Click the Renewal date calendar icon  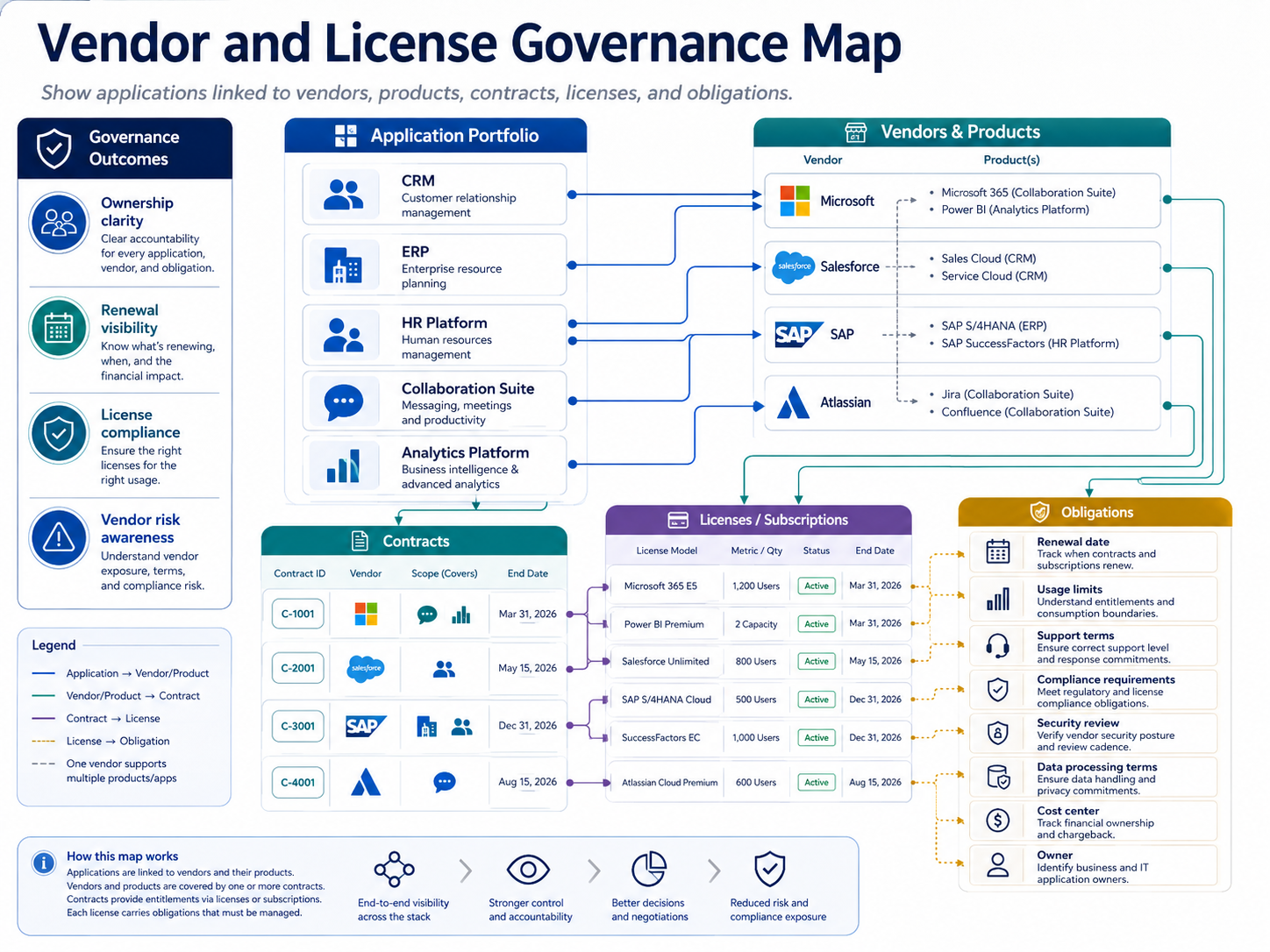click(x=998, y=551)
